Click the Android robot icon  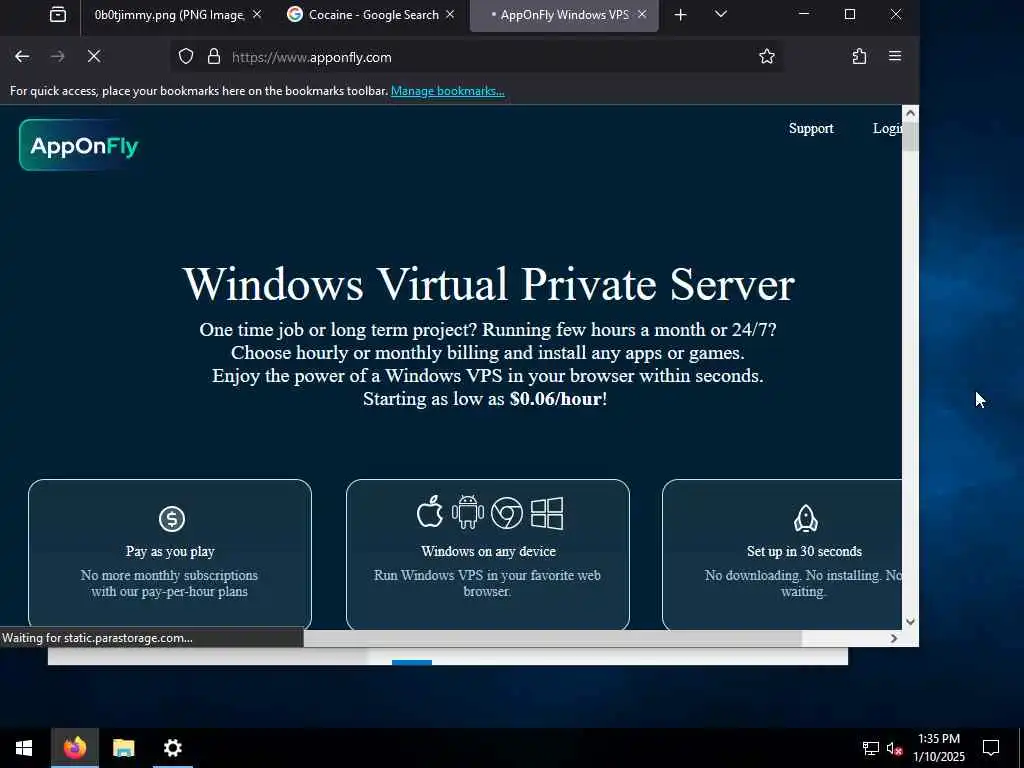(468, 511)
